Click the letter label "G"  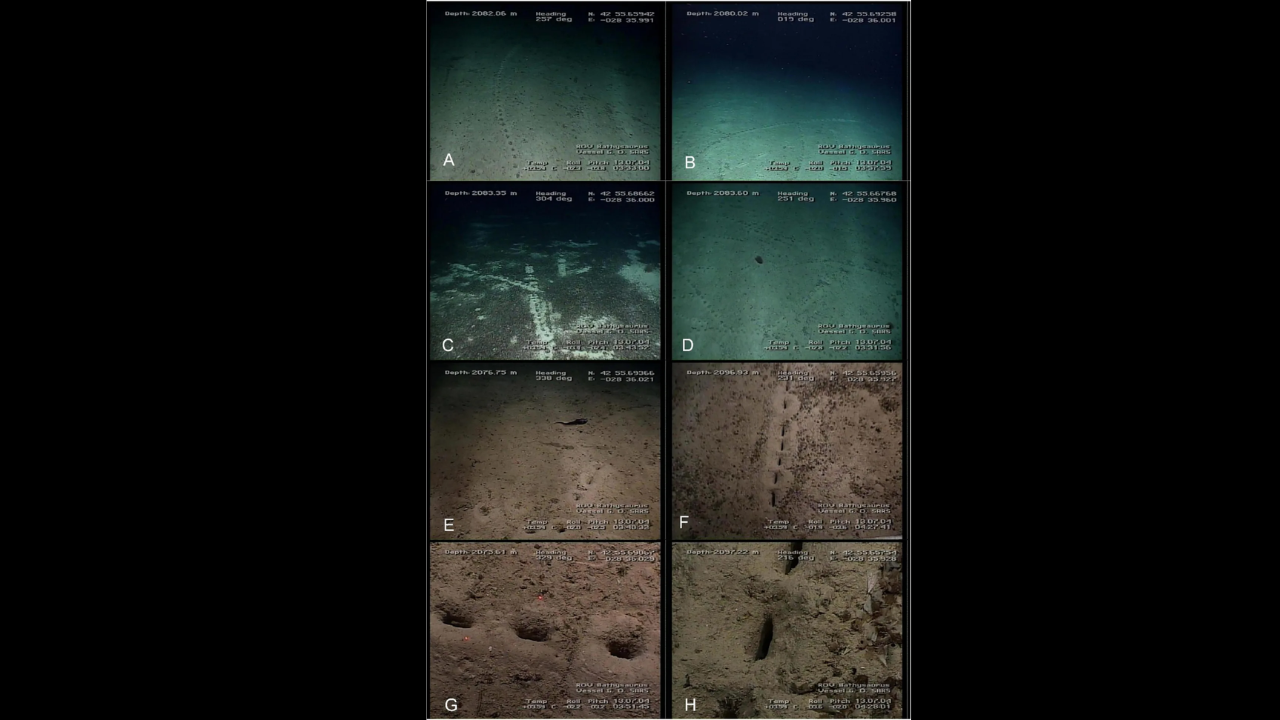point(451,705)
